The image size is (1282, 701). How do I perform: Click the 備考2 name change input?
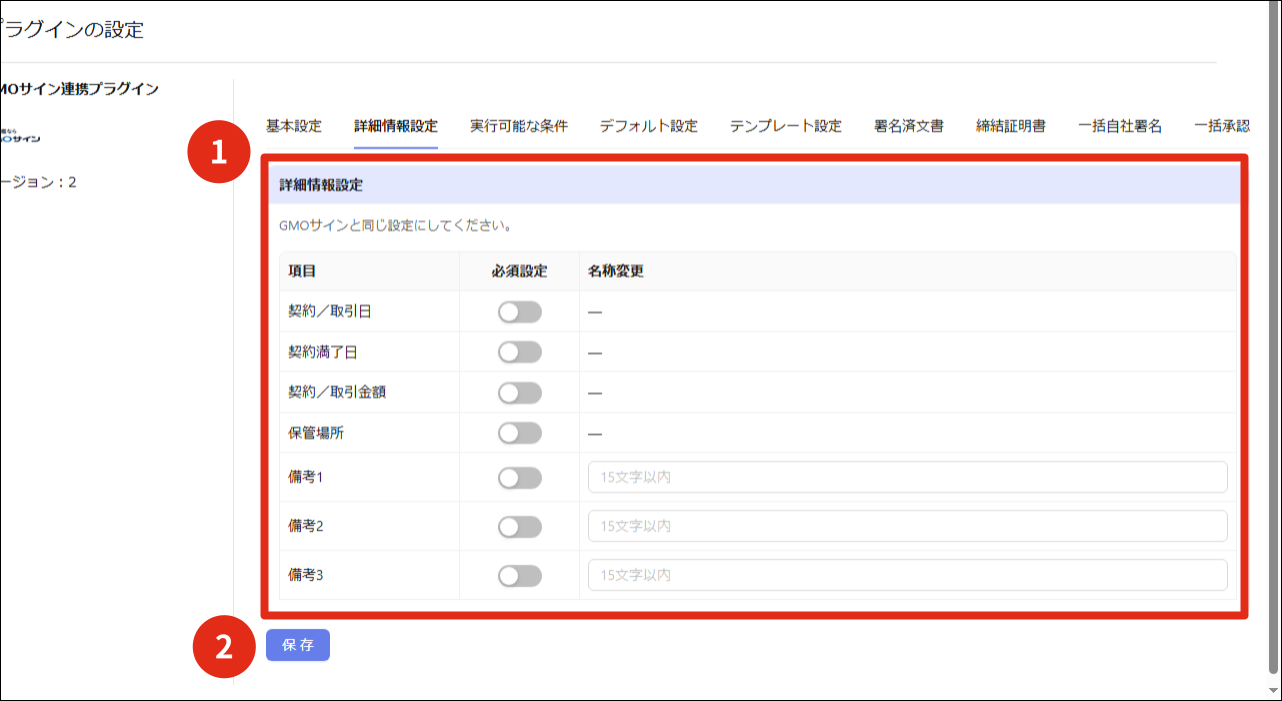[x=908, y=526]
